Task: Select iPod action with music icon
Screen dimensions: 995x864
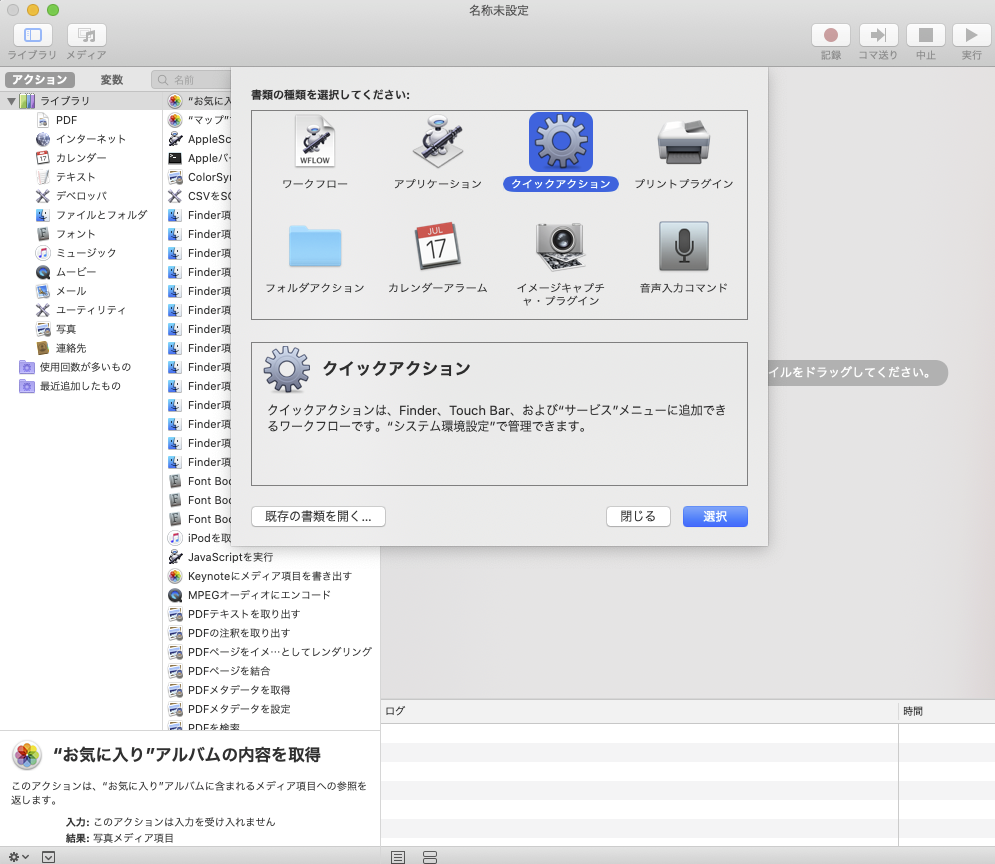Action: click(x=199, y=538)
